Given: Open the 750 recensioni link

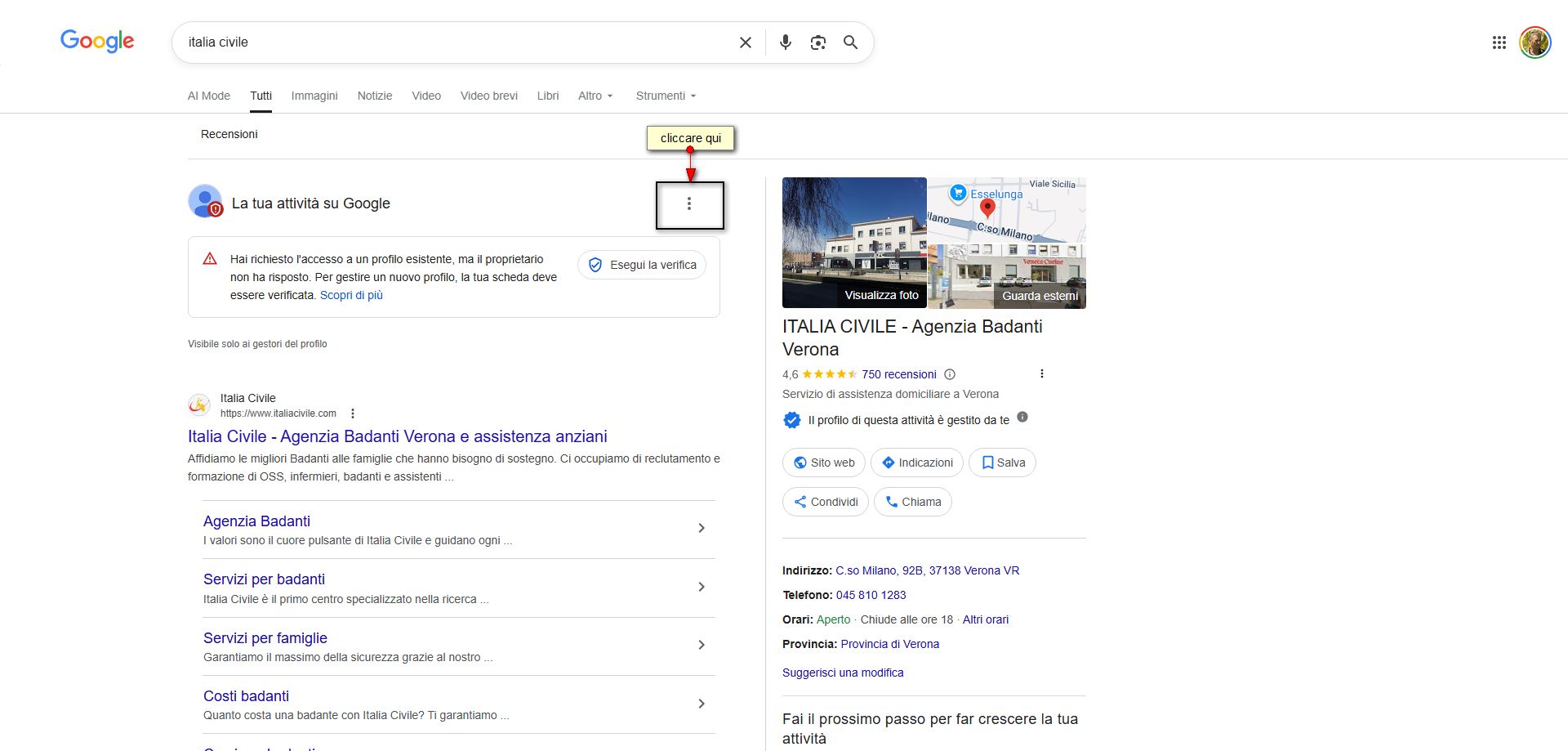Looking at the screenshot, I should (x=898, y=374).
